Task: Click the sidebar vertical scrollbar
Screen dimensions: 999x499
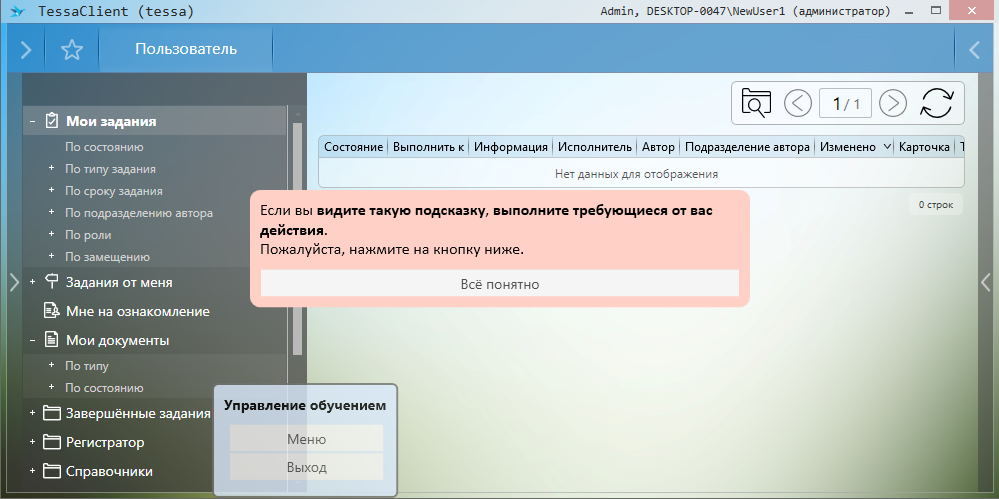Action: [x=297, y=238]
